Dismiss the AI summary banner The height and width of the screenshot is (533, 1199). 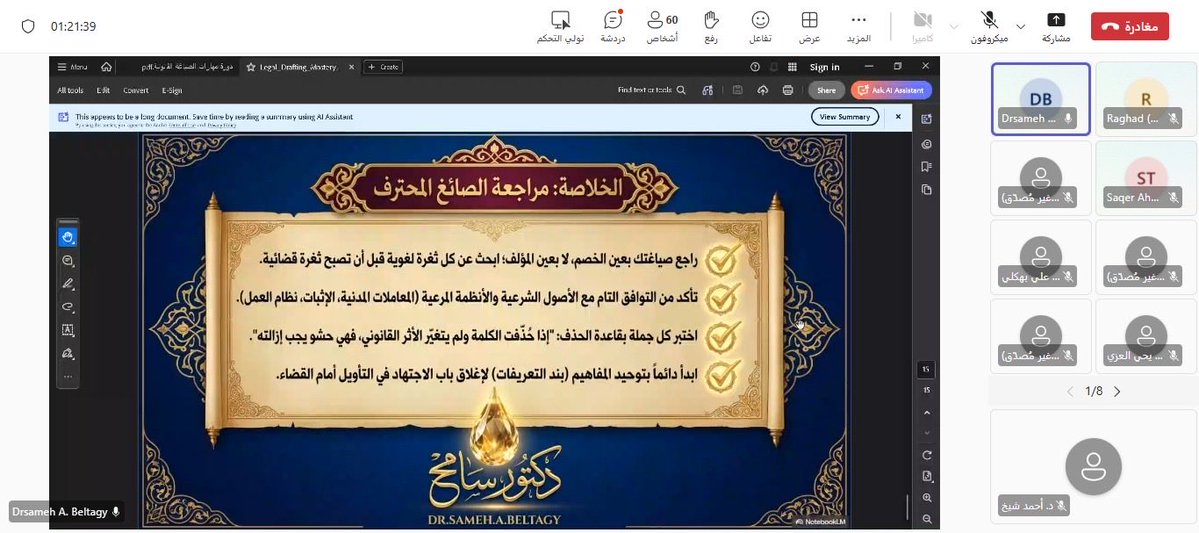[x=898, y=117]
